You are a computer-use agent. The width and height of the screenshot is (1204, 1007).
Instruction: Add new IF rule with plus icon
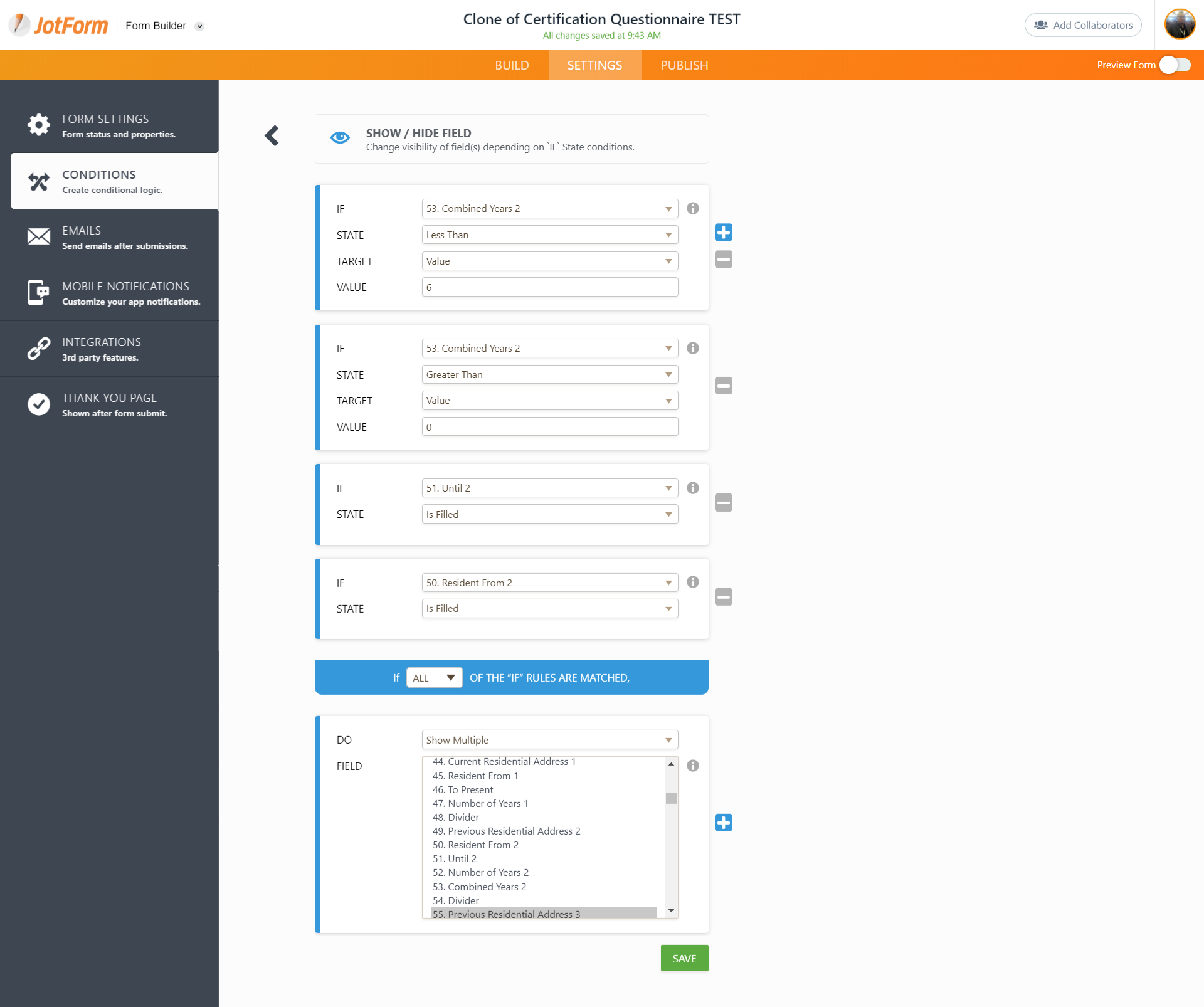pyautogui.click(x=723, y=233)
